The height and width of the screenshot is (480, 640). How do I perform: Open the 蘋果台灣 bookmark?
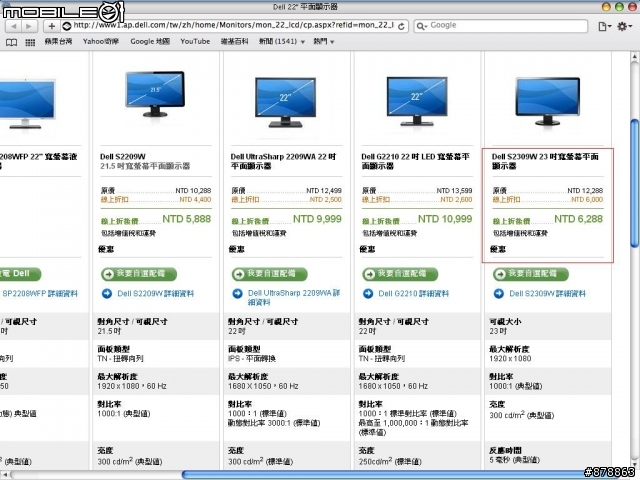tap(58, 41)
